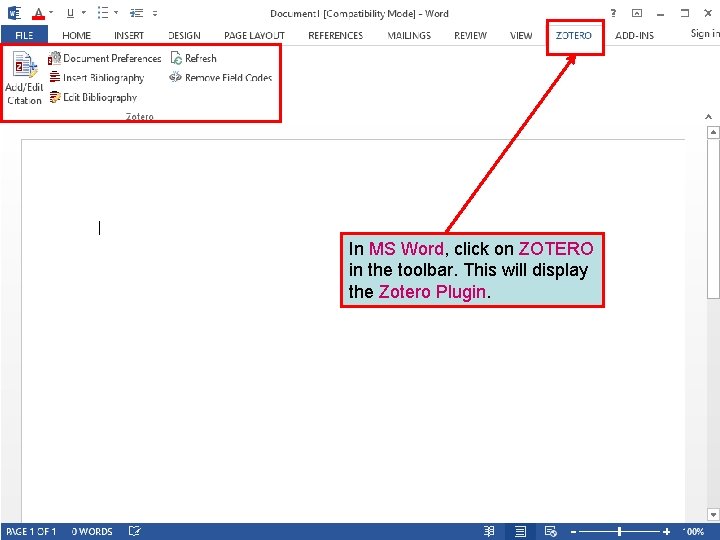Open the FILE tab
Screen dimensions: 720x540
(x=24, y=35)
